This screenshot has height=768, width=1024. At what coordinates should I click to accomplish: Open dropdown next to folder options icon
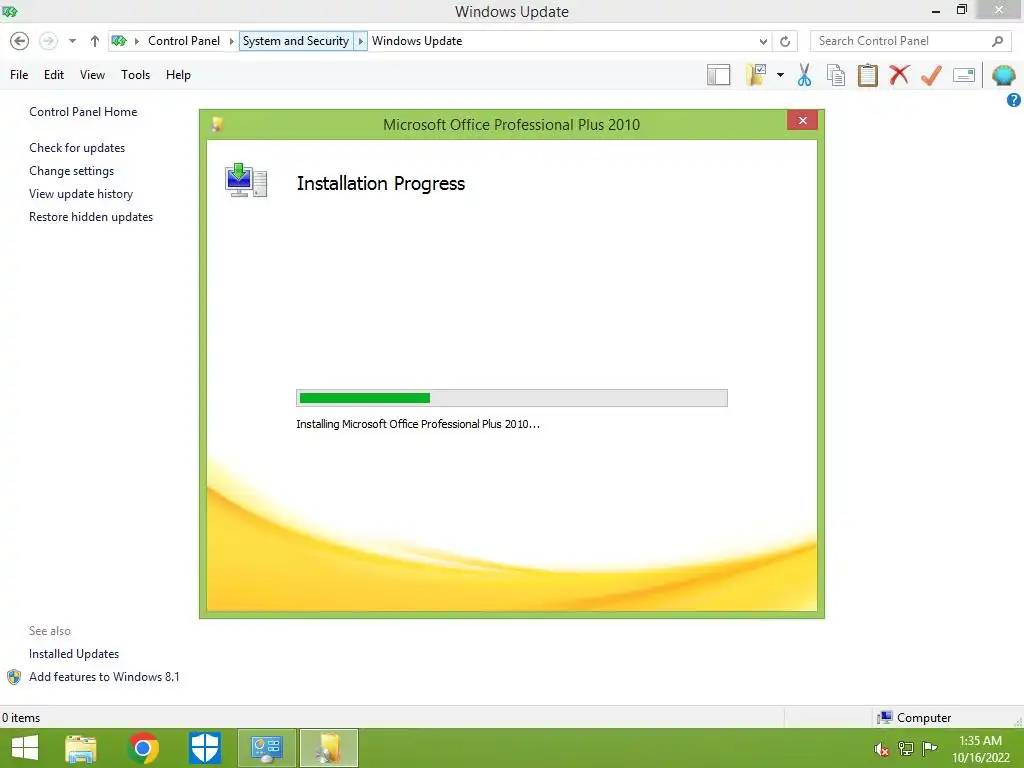click(x=780, y=75)
